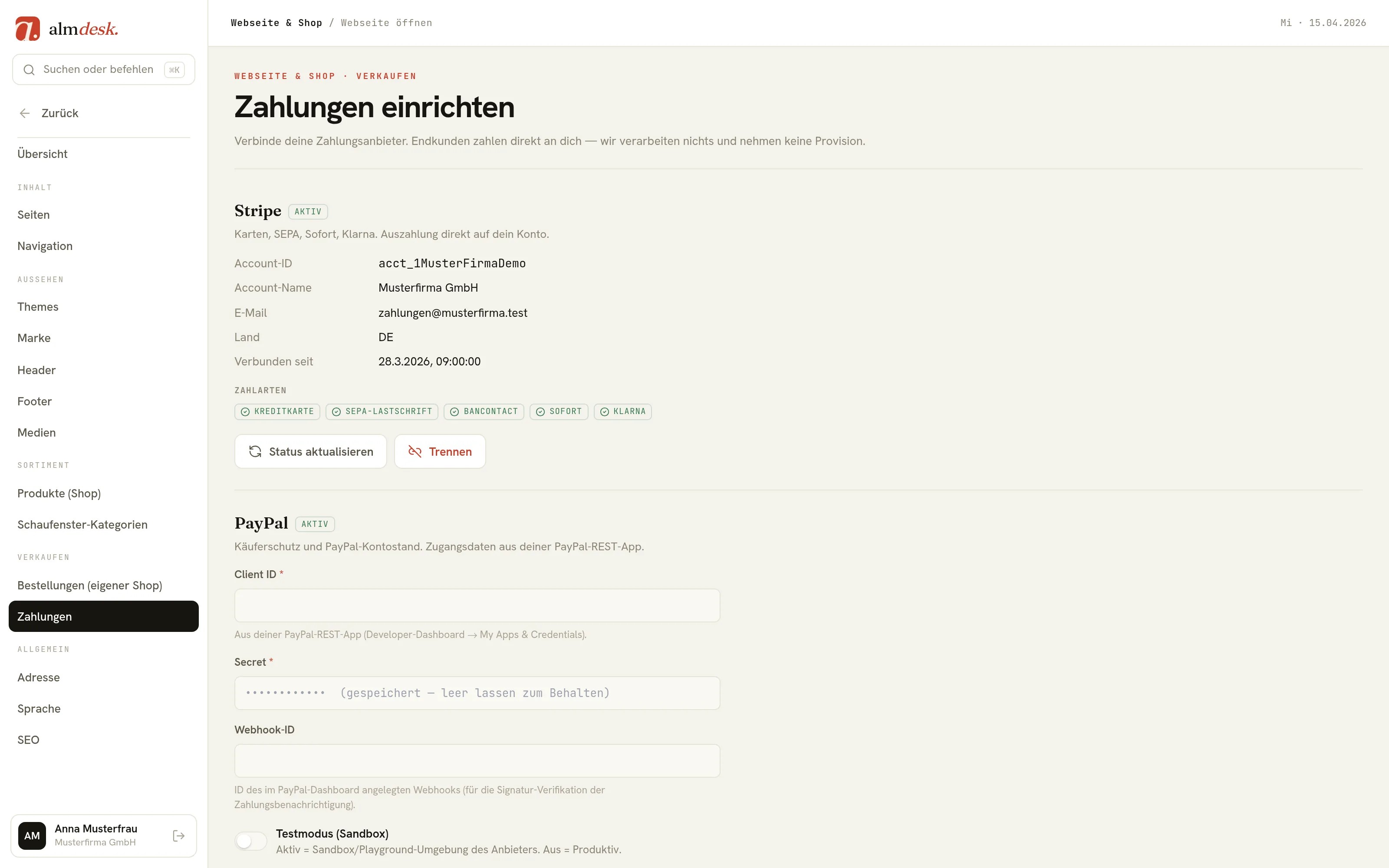The image size is (1389, 868).
Task: Click the checkmark icon on Bancontact chip
Action: click(x=454, y=411)
